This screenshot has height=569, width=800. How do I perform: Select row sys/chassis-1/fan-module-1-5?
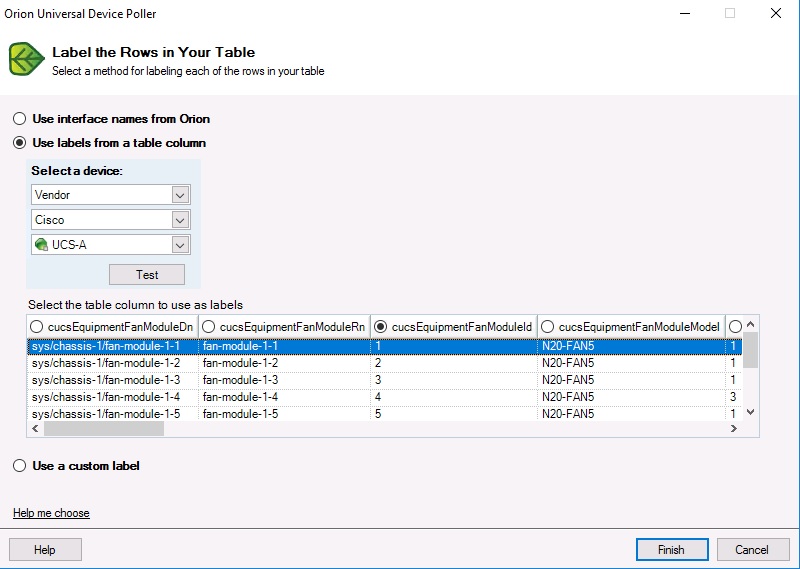coord(385,413)
